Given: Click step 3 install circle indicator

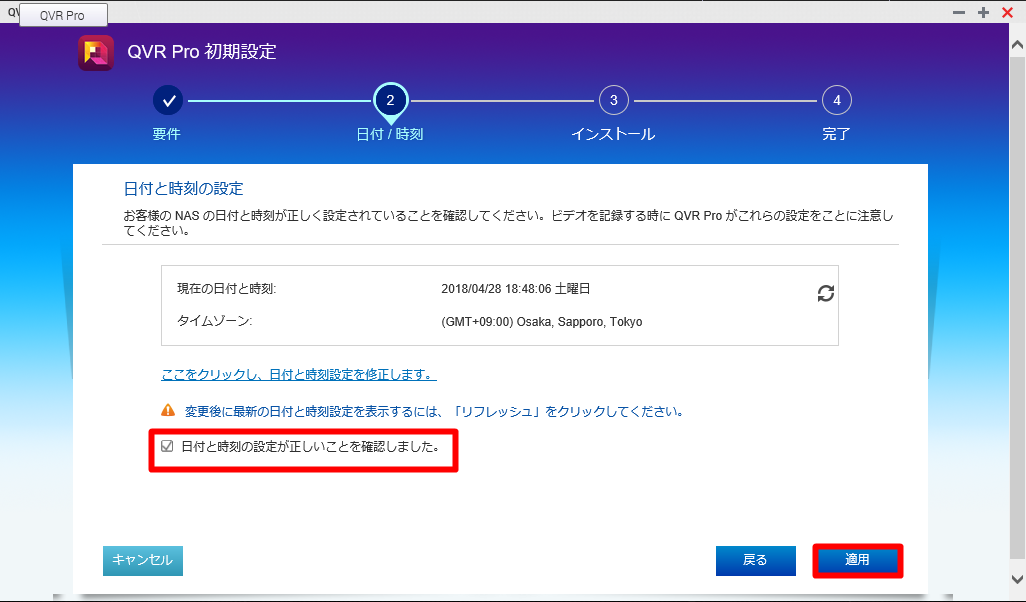Looking at the screenshot, I should 614,100.
